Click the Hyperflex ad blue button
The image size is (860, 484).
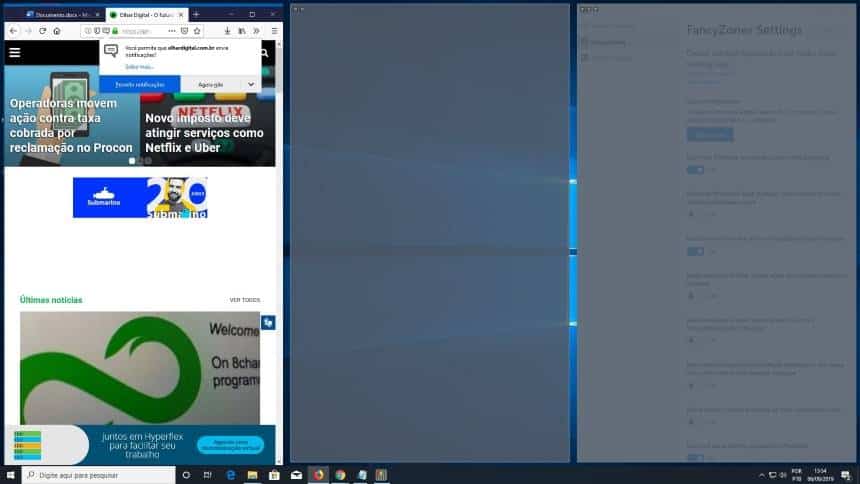point(230,445)
